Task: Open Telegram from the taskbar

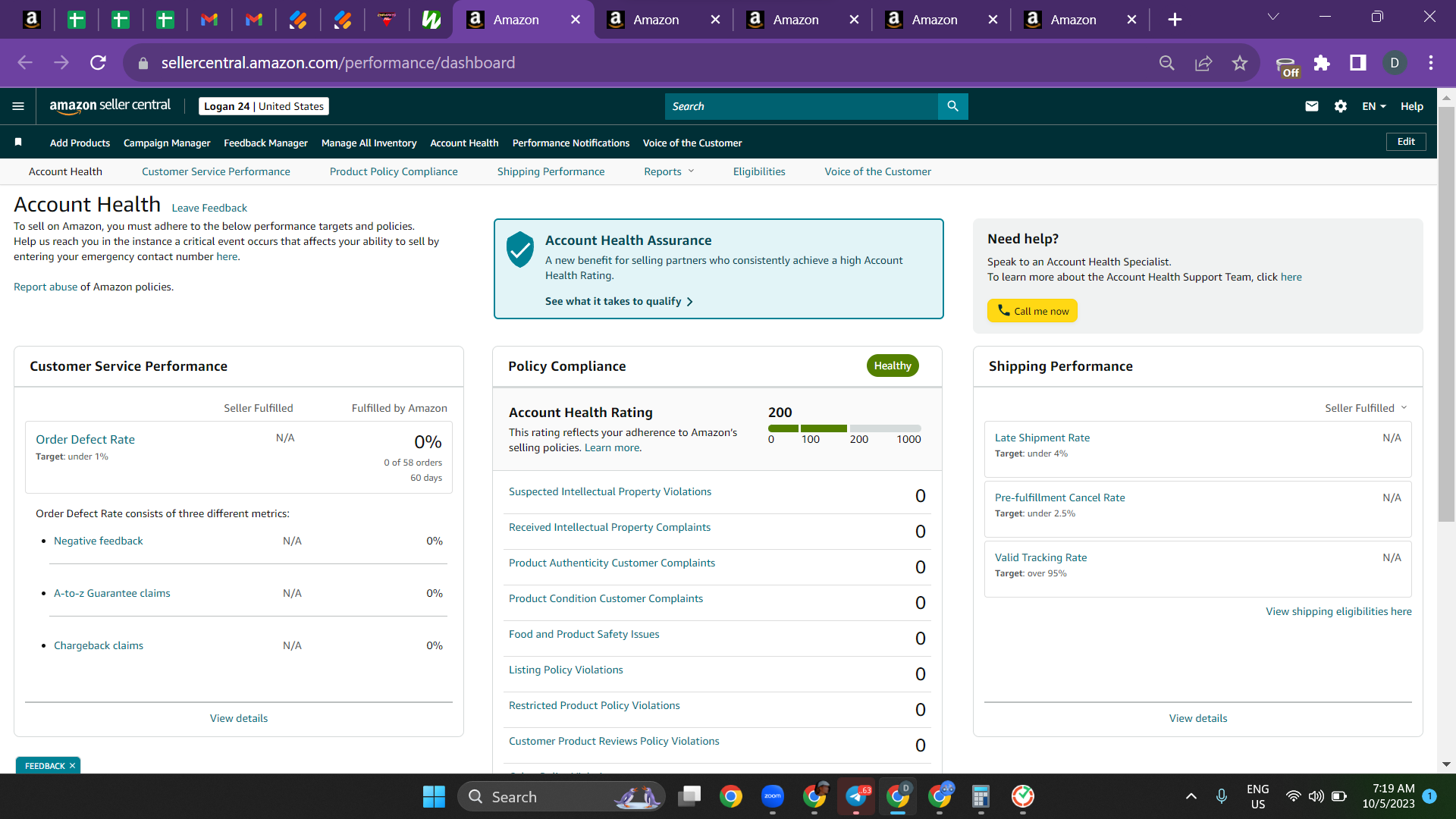Action: point(856,796)
